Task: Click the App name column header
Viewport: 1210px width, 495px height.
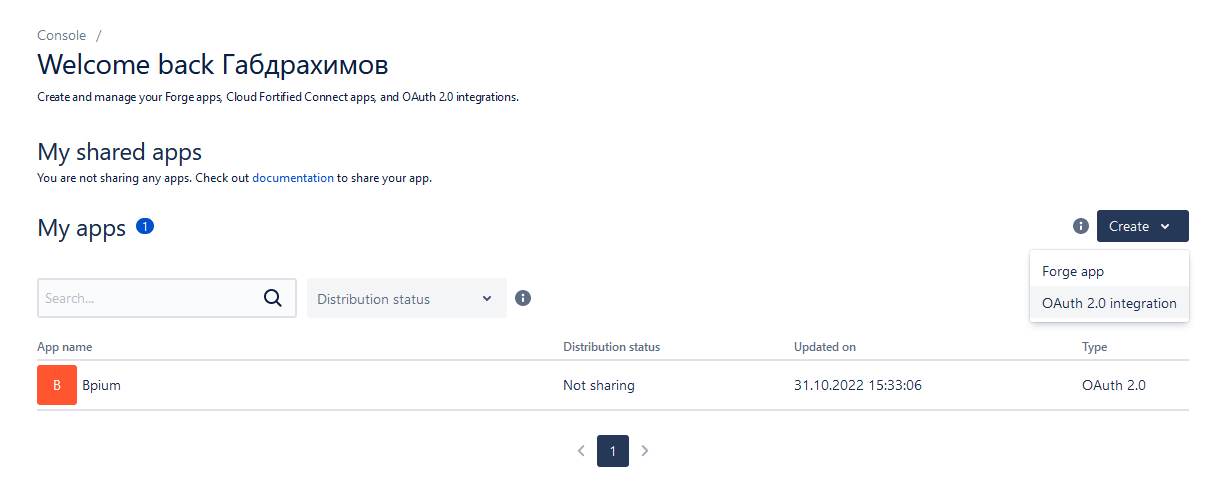Action: pos(65,347)
